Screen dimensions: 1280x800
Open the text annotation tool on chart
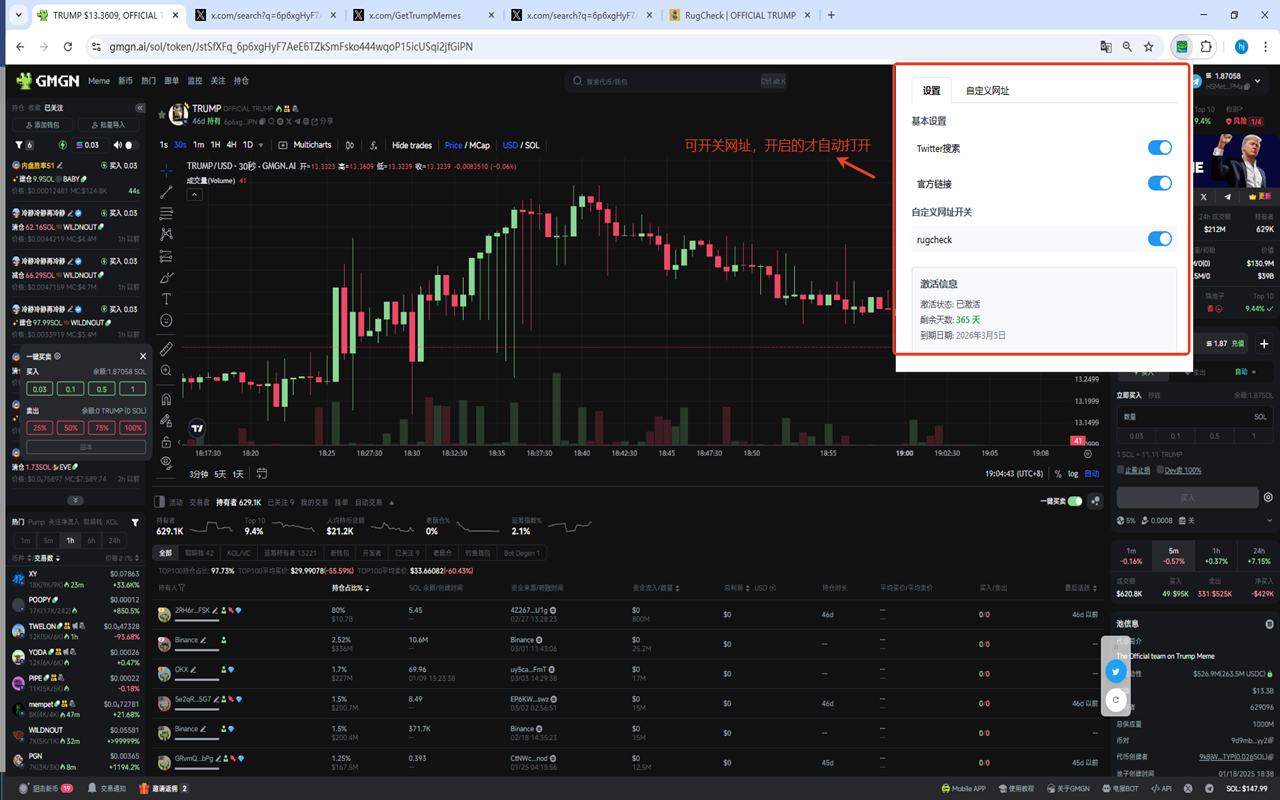[x=166, y=299]
